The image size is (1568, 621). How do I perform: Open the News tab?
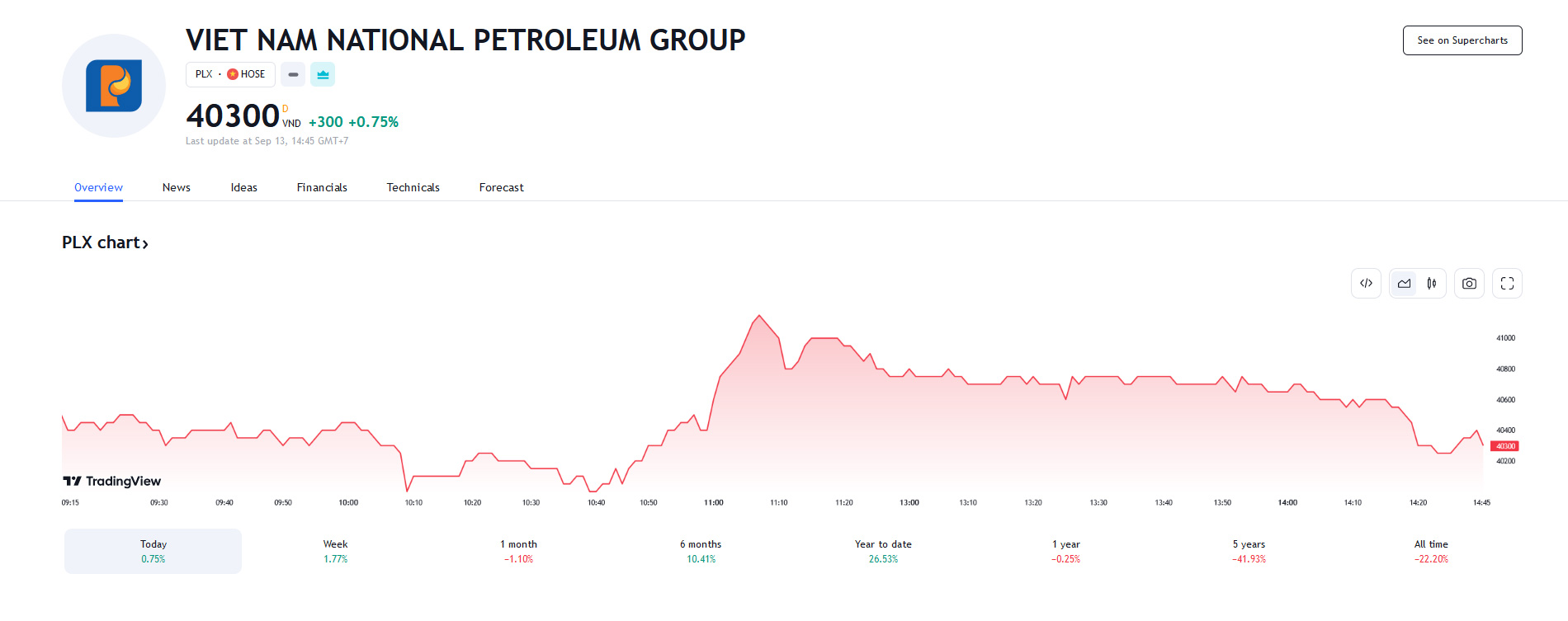click(x=177, y=187)
